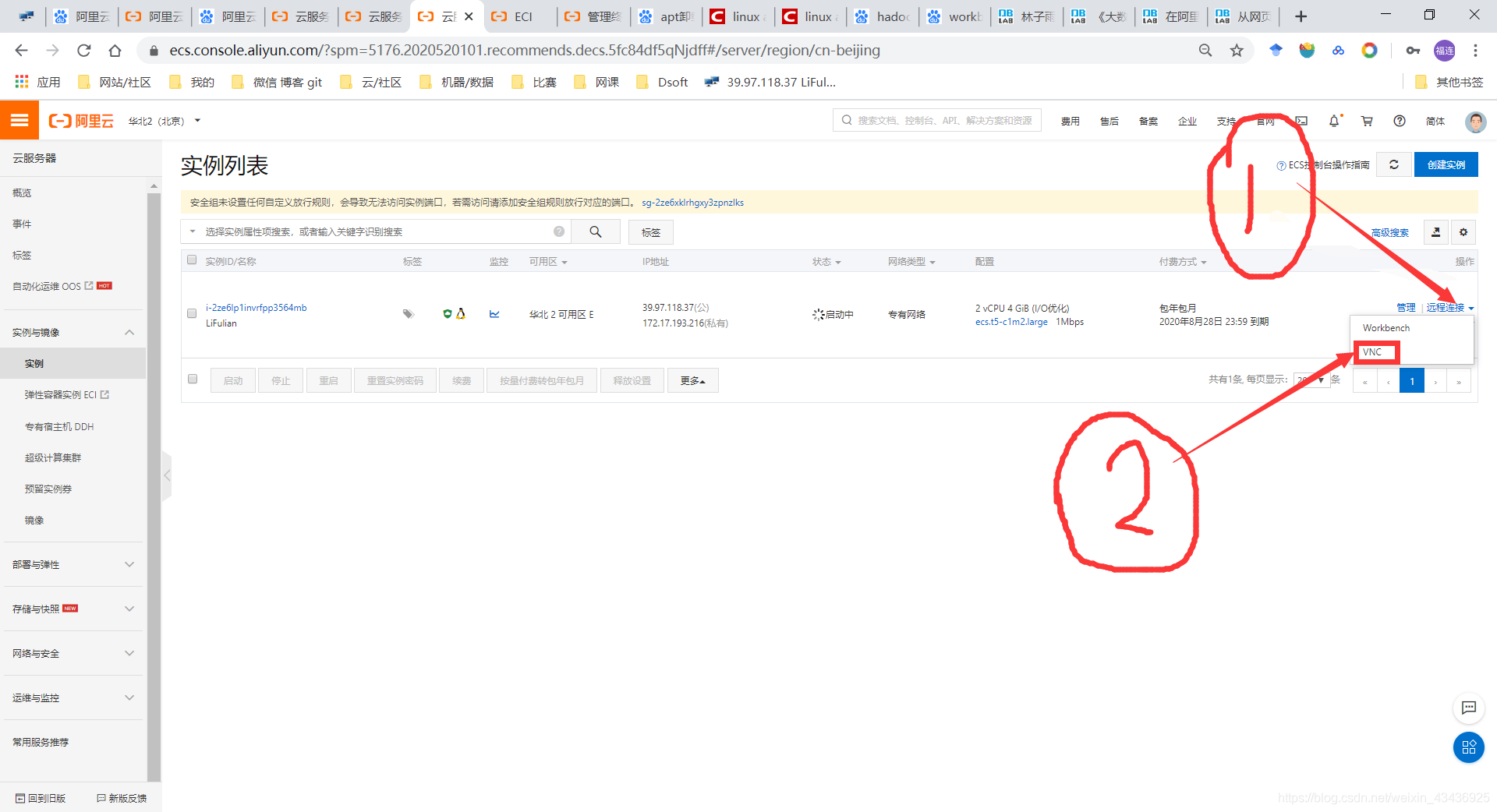Image resolution: width=1497 pixels, height=812 pixels.
Task: Check the checkbox of instance i-2ze6lp1invrfpp3564mb
Action: pyautogui.click(x=192, y=314)
